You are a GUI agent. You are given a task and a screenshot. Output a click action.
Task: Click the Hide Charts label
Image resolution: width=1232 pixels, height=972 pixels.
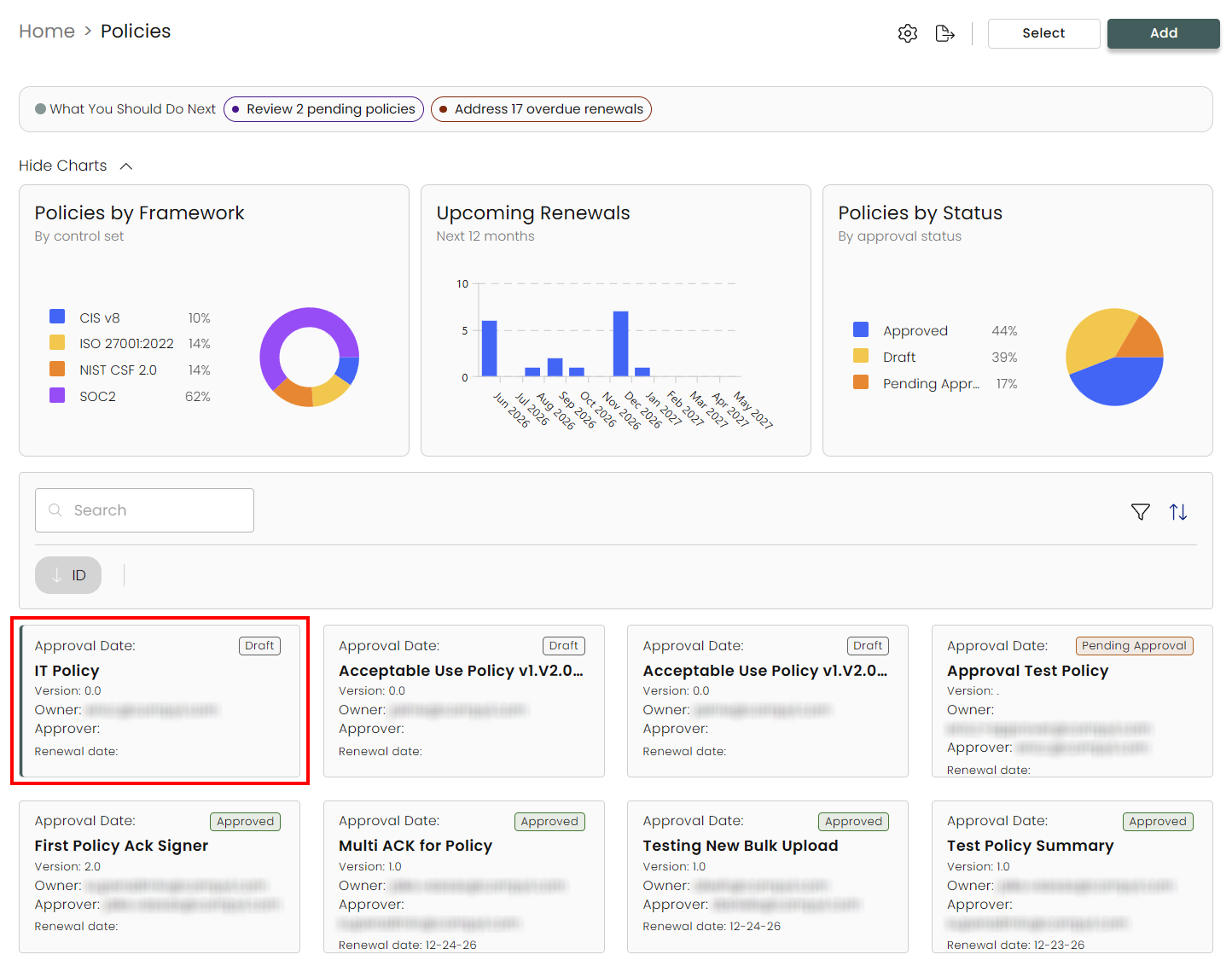point(63,166)
